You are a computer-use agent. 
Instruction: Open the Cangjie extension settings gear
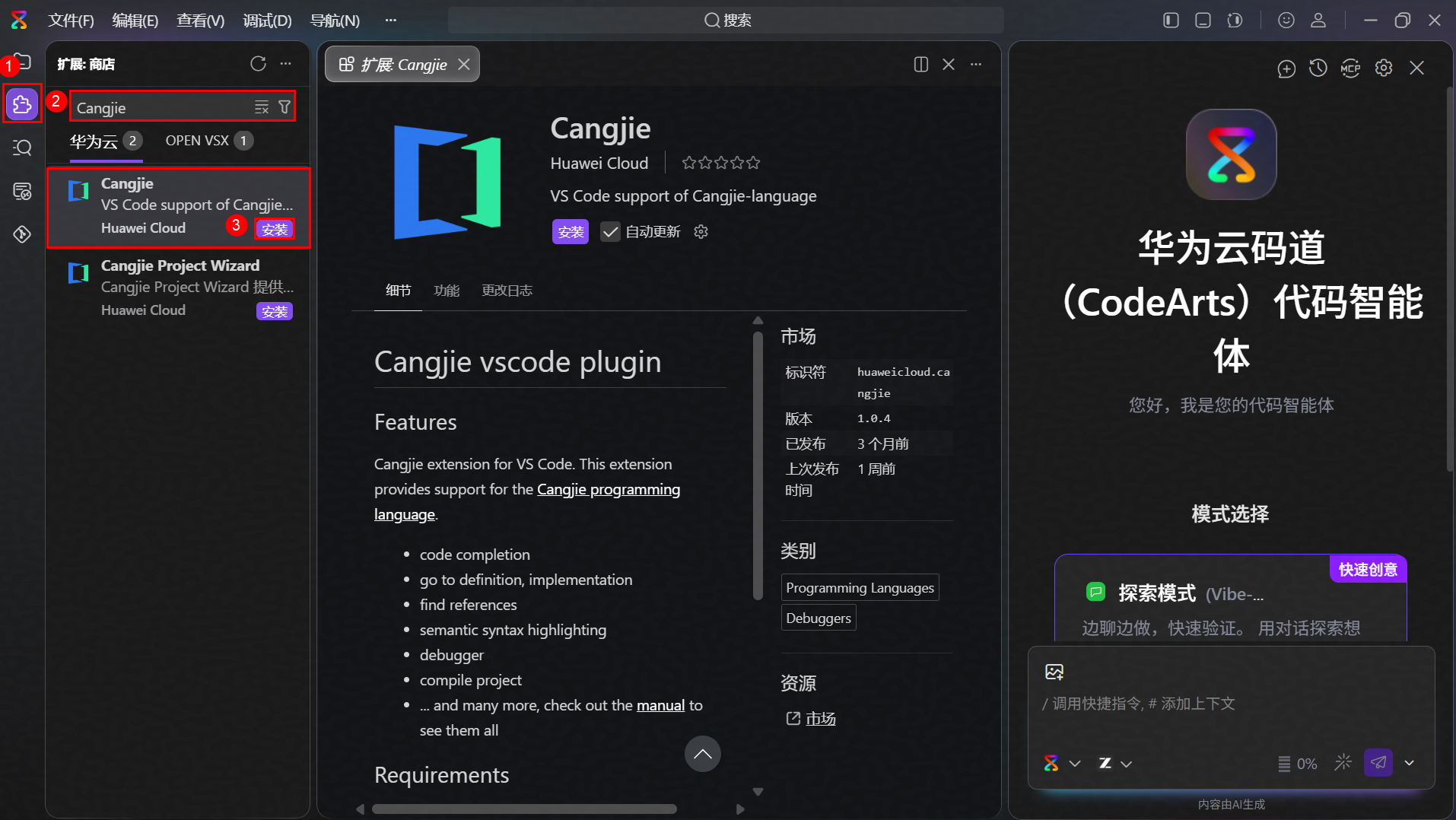click(x=701, y=231)
